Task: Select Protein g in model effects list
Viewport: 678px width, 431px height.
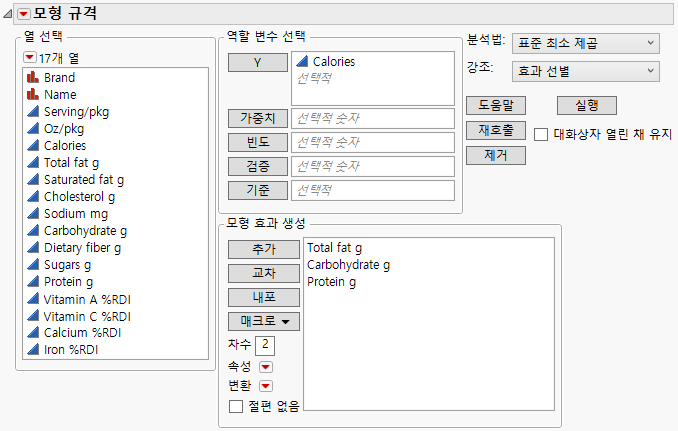Action: pyautogui.click(x=332, y=283)
